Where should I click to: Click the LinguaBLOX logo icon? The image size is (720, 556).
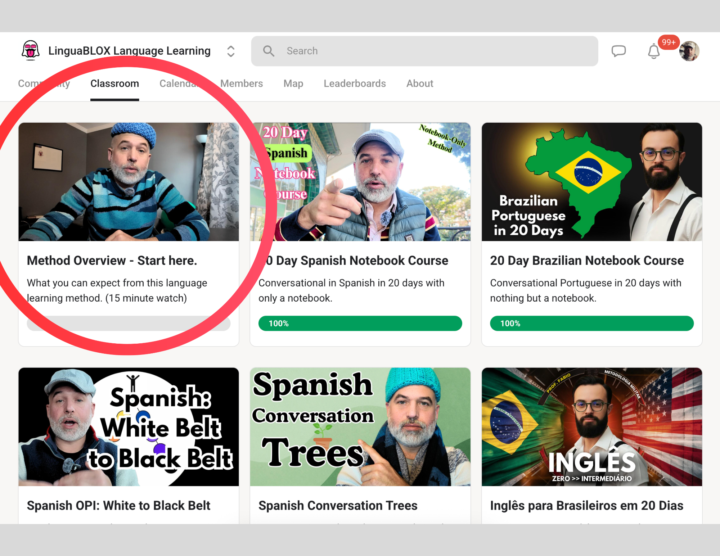(30, 51)
